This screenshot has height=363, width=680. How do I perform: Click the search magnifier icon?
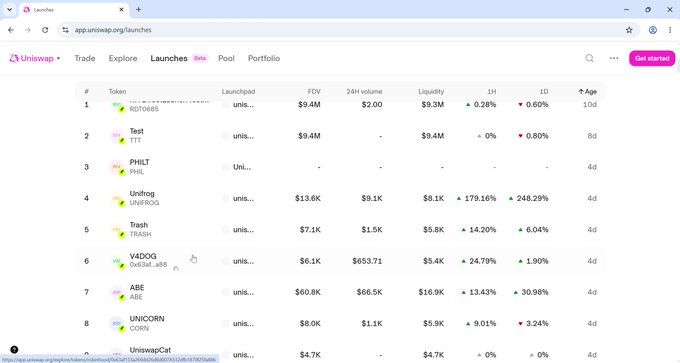point(589,58)
